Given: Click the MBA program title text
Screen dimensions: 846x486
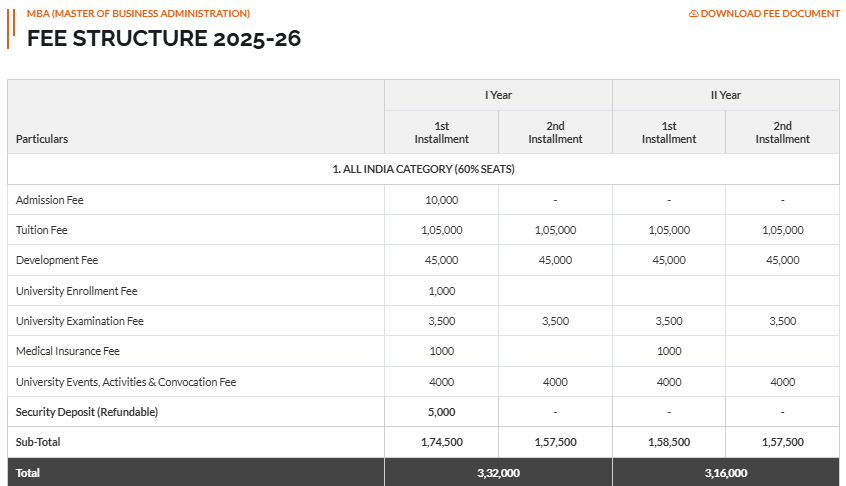Looking at the screenshot, I should [x=138, y=14].
